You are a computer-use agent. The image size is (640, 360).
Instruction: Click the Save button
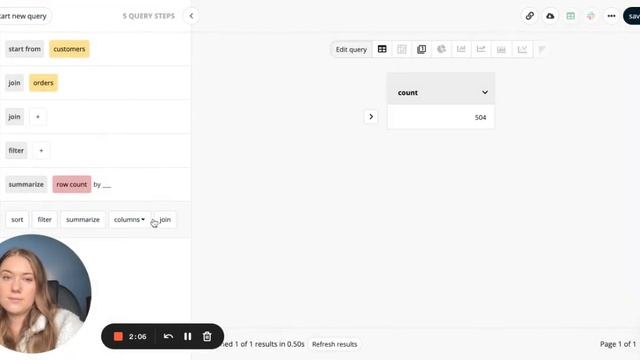[632, 16]
